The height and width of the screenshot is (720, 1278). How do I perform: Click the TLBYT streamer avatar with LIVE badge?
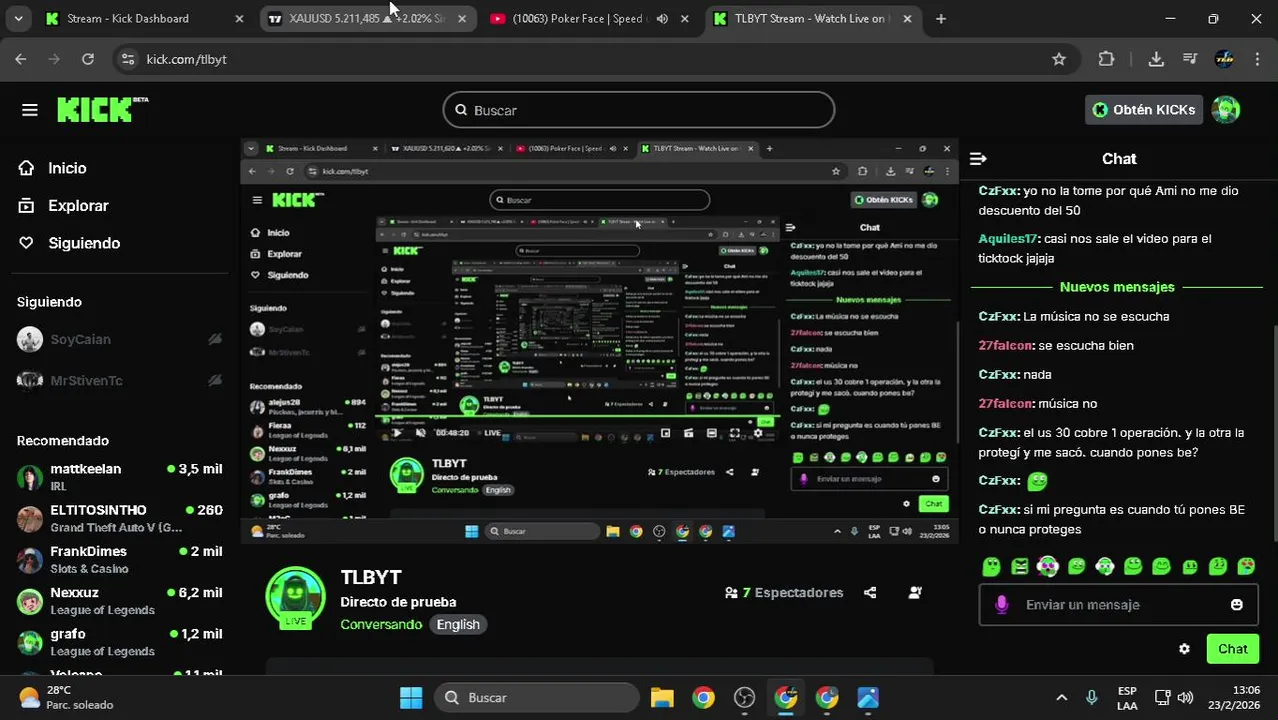[x=295, y=597]
